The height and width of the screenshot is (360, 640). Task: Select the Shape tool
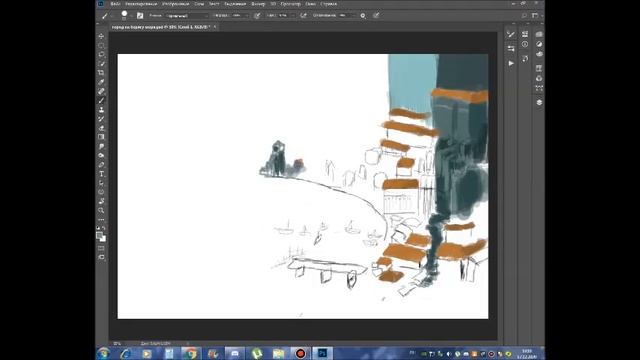(x=101, y=192)
